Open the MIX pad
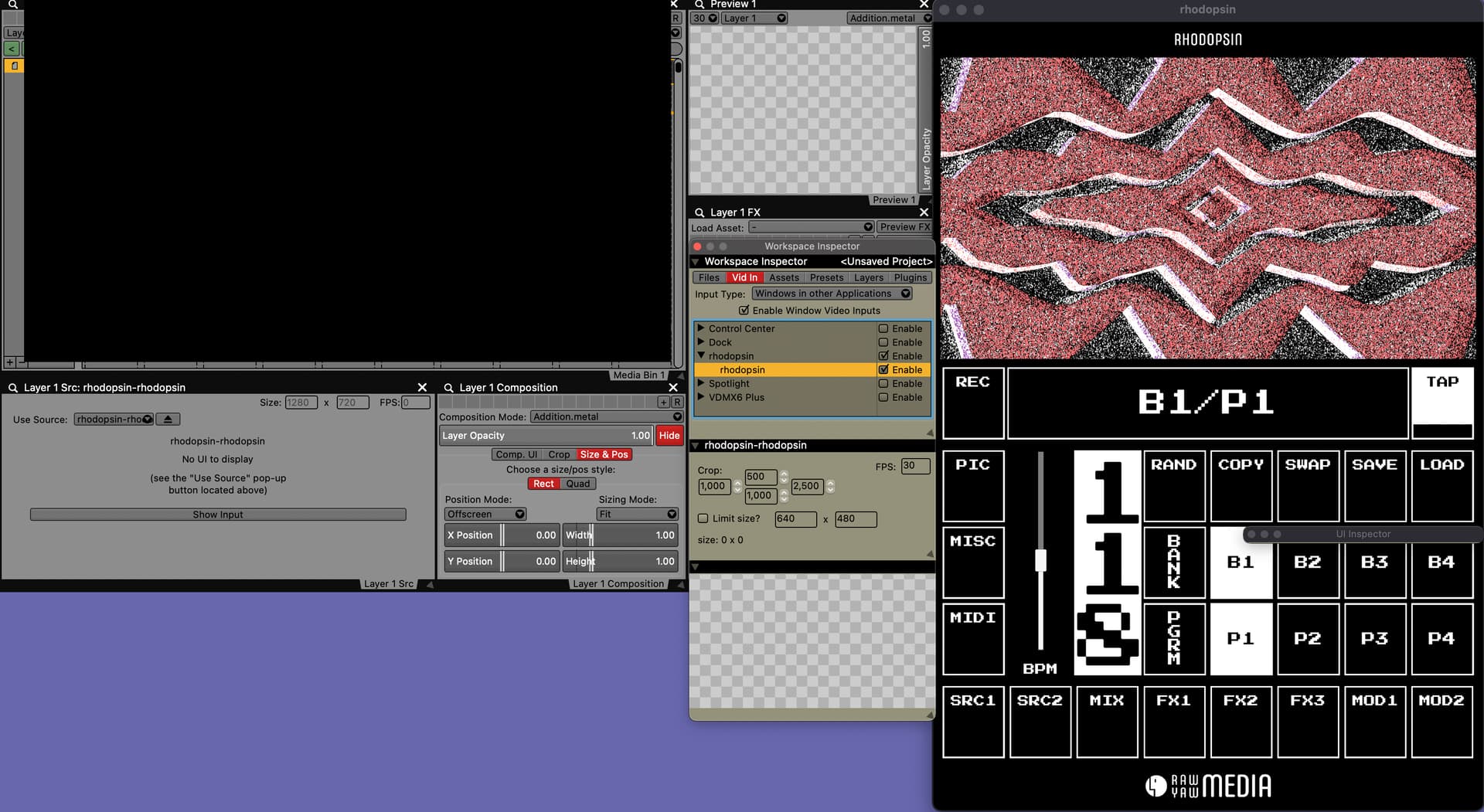Image resolution: width=1484 pixels, height=812 pixels. coord(1107,722)
